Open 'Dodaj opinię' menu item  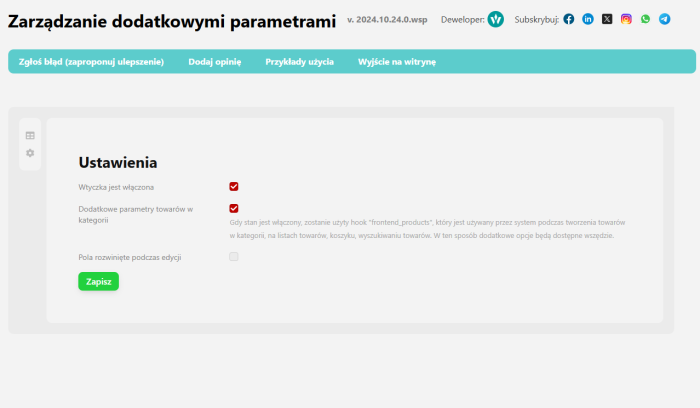pyautogui.click(x=215, y=62)
